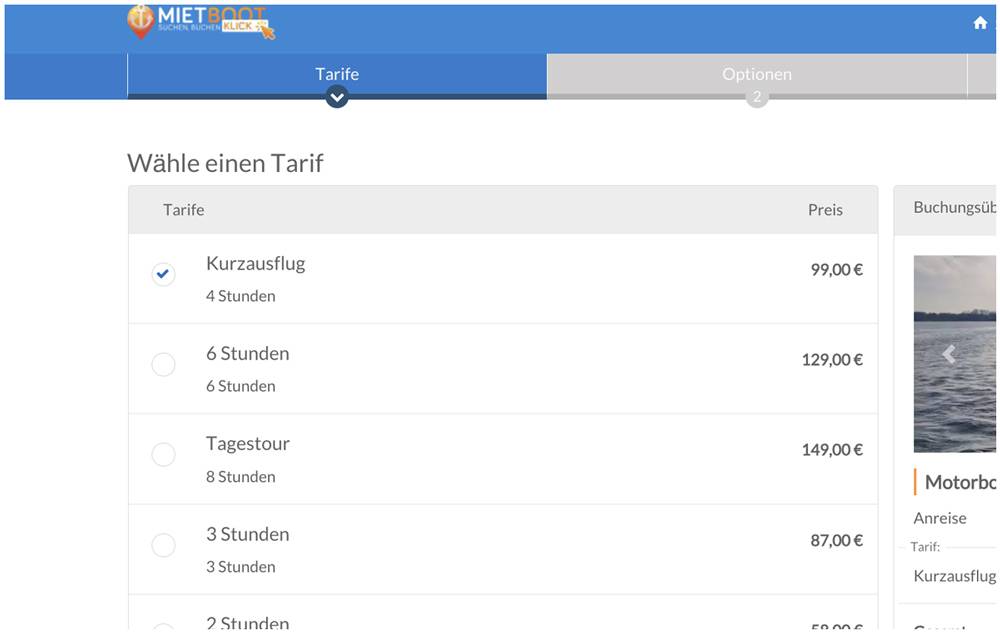Click the Tagestour tariff title
The image size is (1000, 633).
pyautogui.click(x=248, y=444)
